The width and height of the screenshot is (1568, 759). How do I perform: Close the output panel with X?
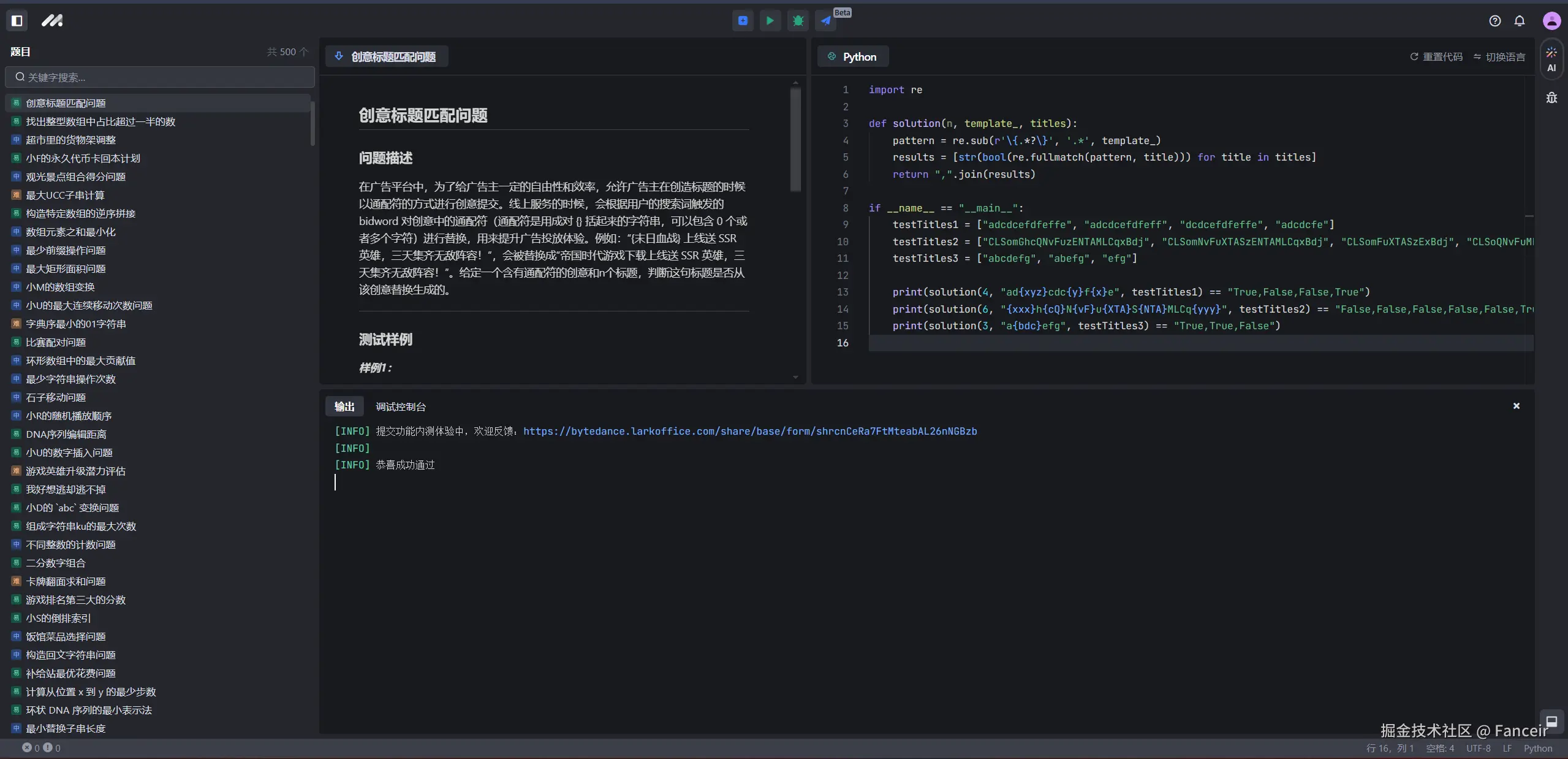(1517, 406)
